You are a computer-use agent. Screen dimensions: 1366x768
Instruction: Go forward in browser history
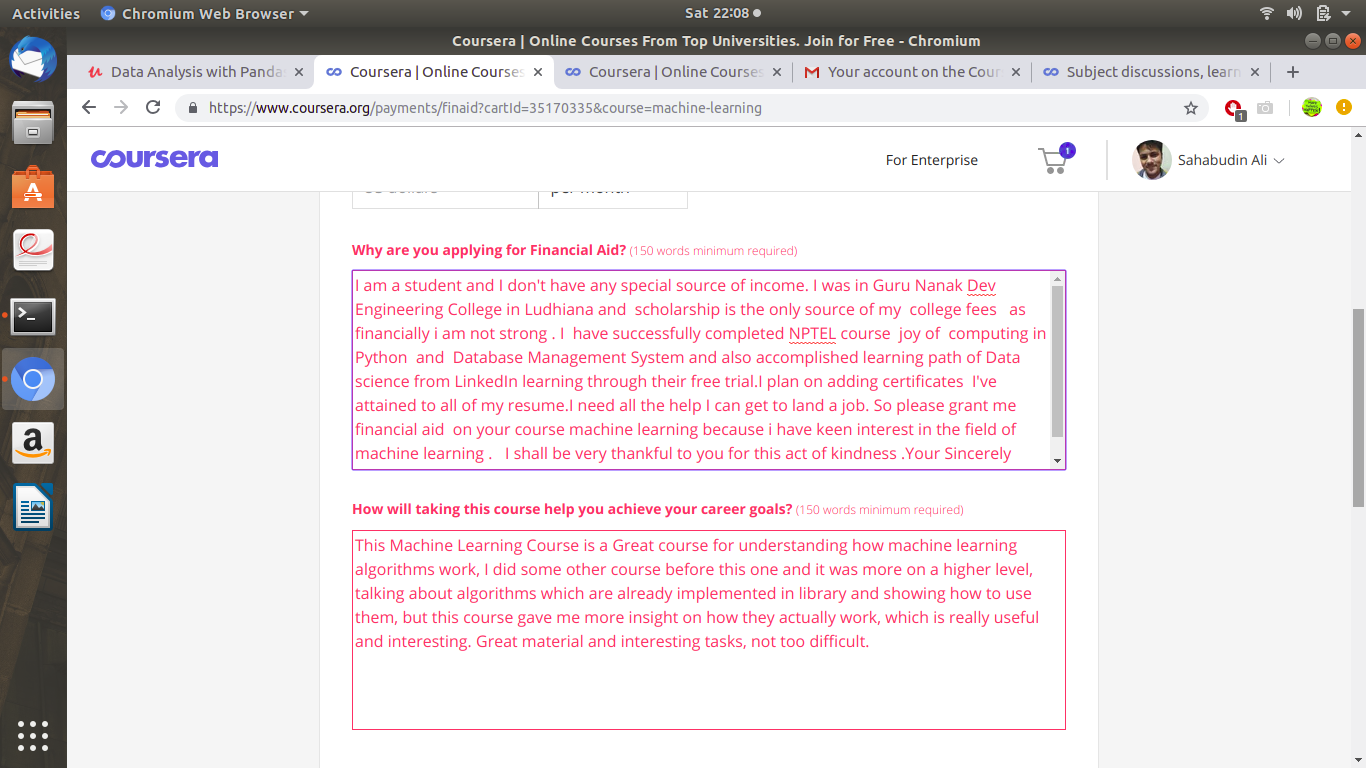[x=121, y=107]
